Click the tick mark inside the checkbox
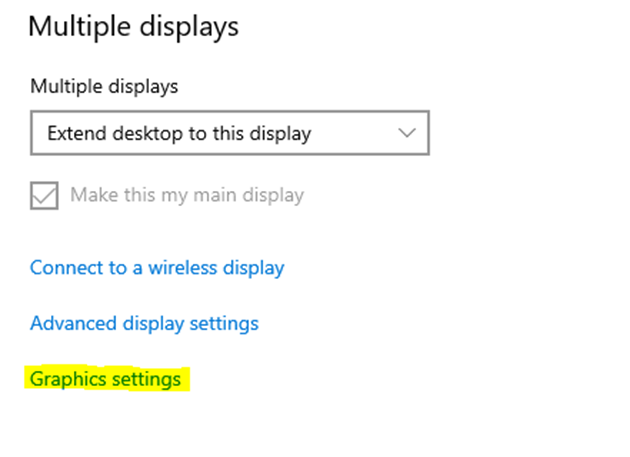Image resolution: width=630 pixels, height=457 pixels. click(x=45, y=194)
